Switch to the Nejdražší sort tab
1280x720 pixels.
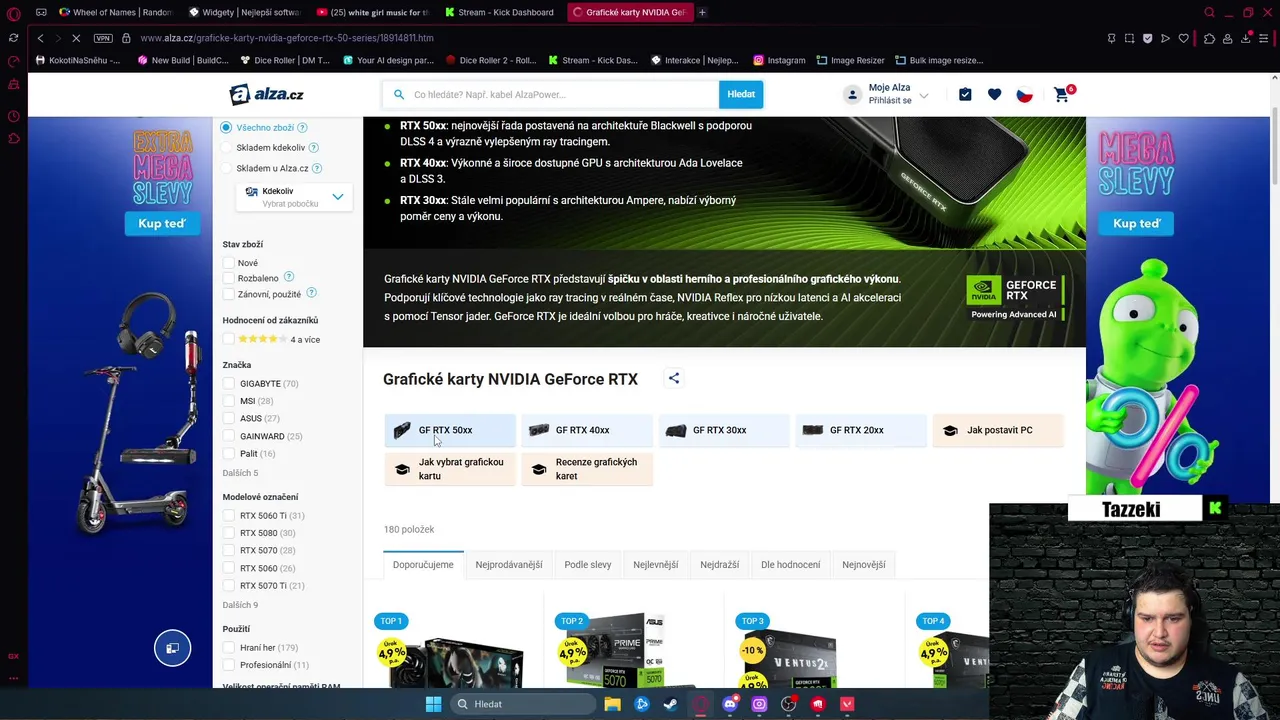click(720, 565)
